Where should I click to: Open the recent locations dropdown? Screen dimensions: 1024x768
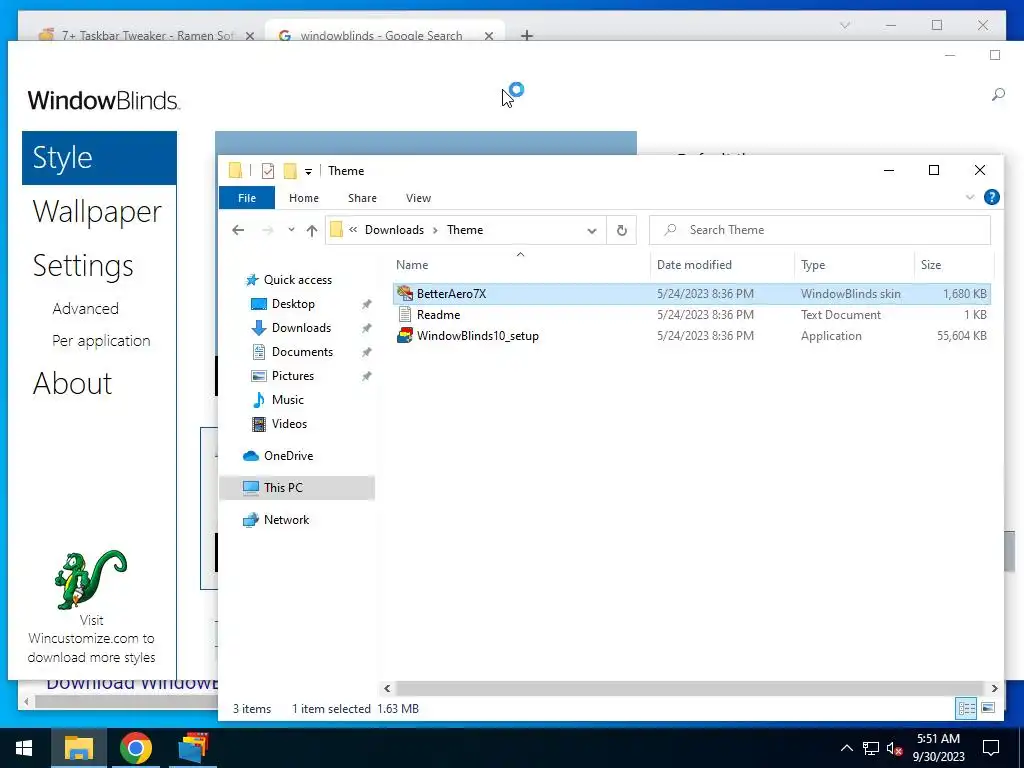click(291, 230)
